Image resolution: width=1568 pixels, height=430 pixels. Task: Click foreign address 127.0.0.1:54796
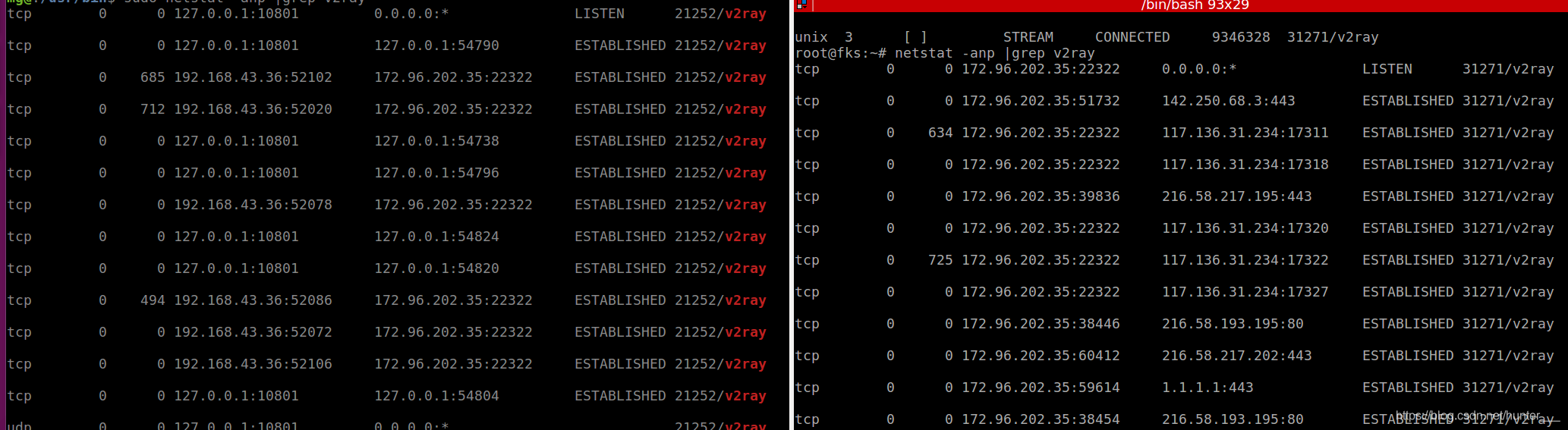point(436,173)
